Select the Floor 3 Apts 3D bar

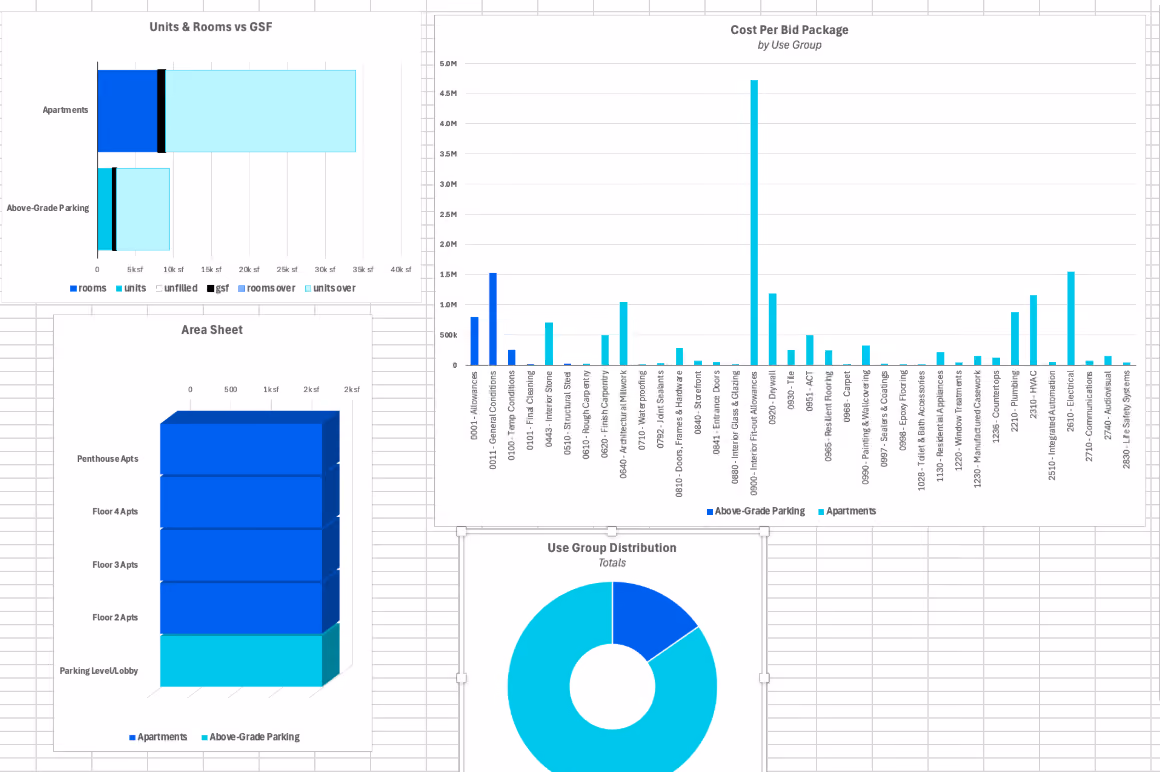pos(241,555)
